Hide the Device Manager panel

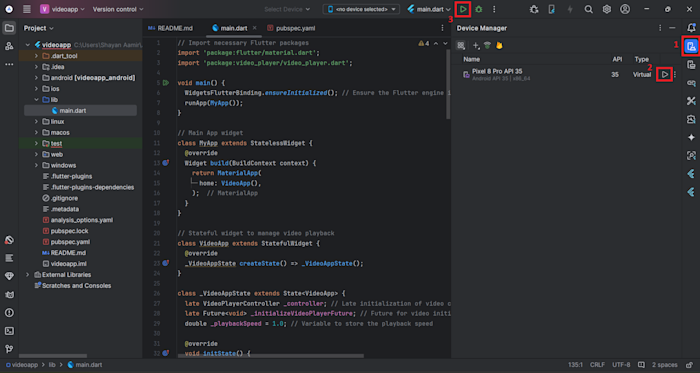(672, 28)
